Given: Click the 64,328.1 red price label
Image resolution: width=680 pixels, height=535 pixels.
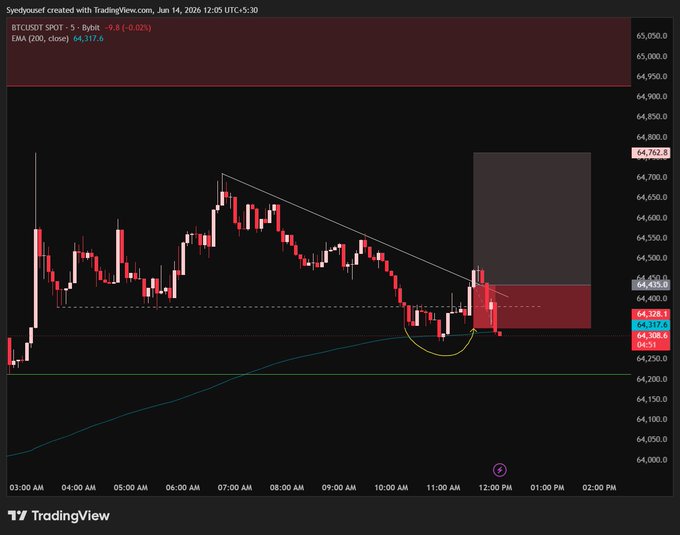Looking at the screenshot, I should [651, 313].
